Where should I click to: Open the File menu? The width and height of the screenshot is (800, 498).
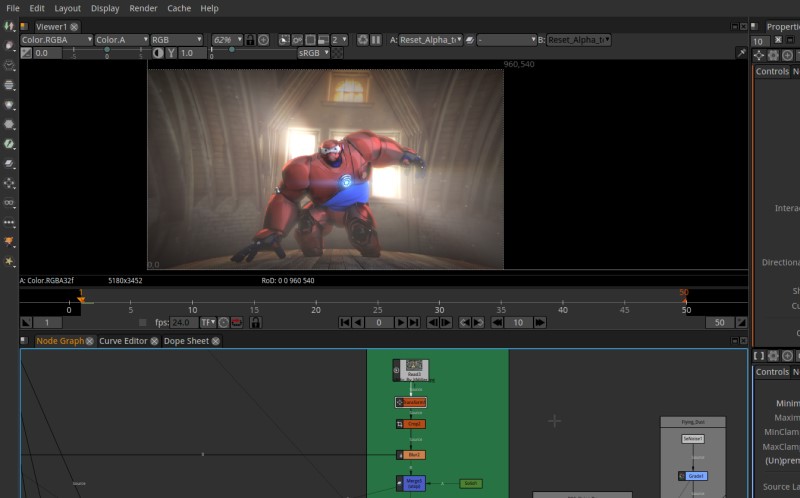(x=13, y=8)
